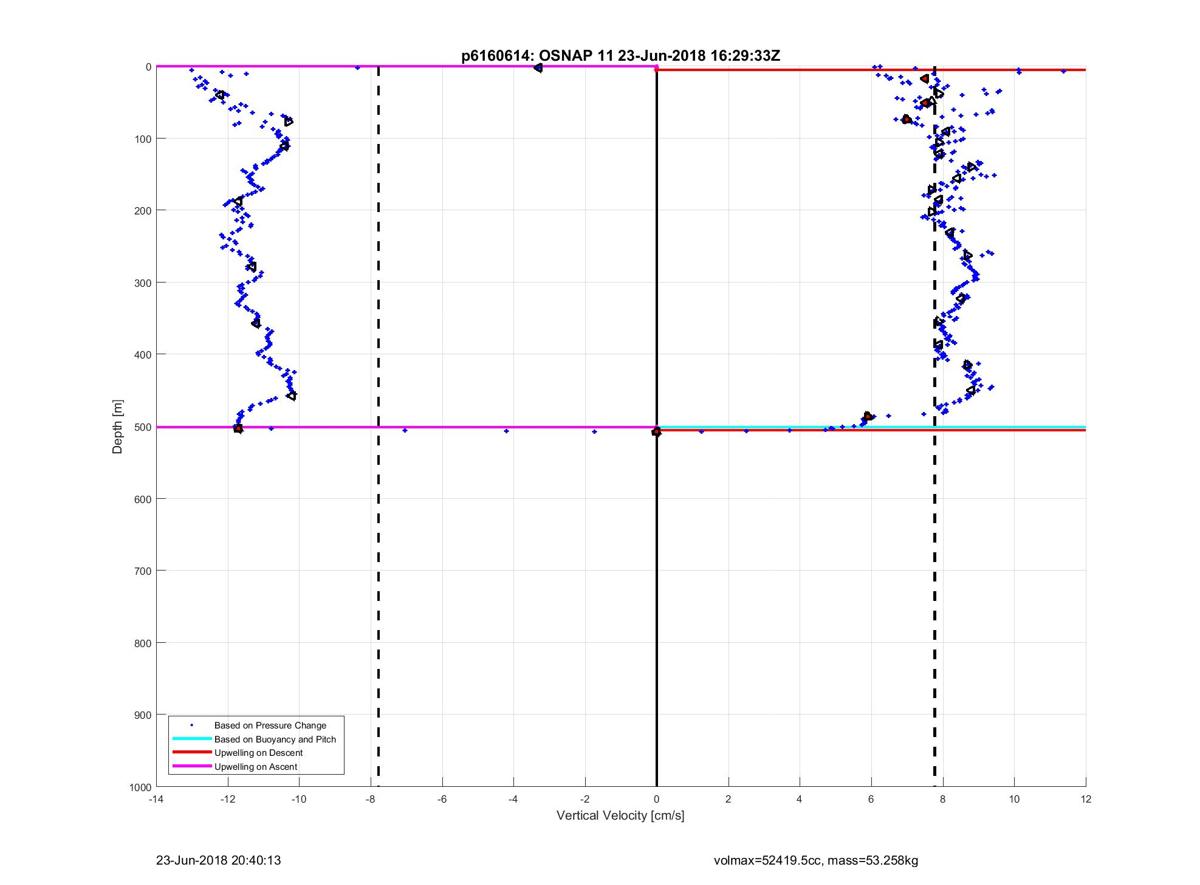The image size is (1200, 885).
Task: Click the '23-Jun-2018 20:40:13' timestamp text
Action: coord(218,860)
